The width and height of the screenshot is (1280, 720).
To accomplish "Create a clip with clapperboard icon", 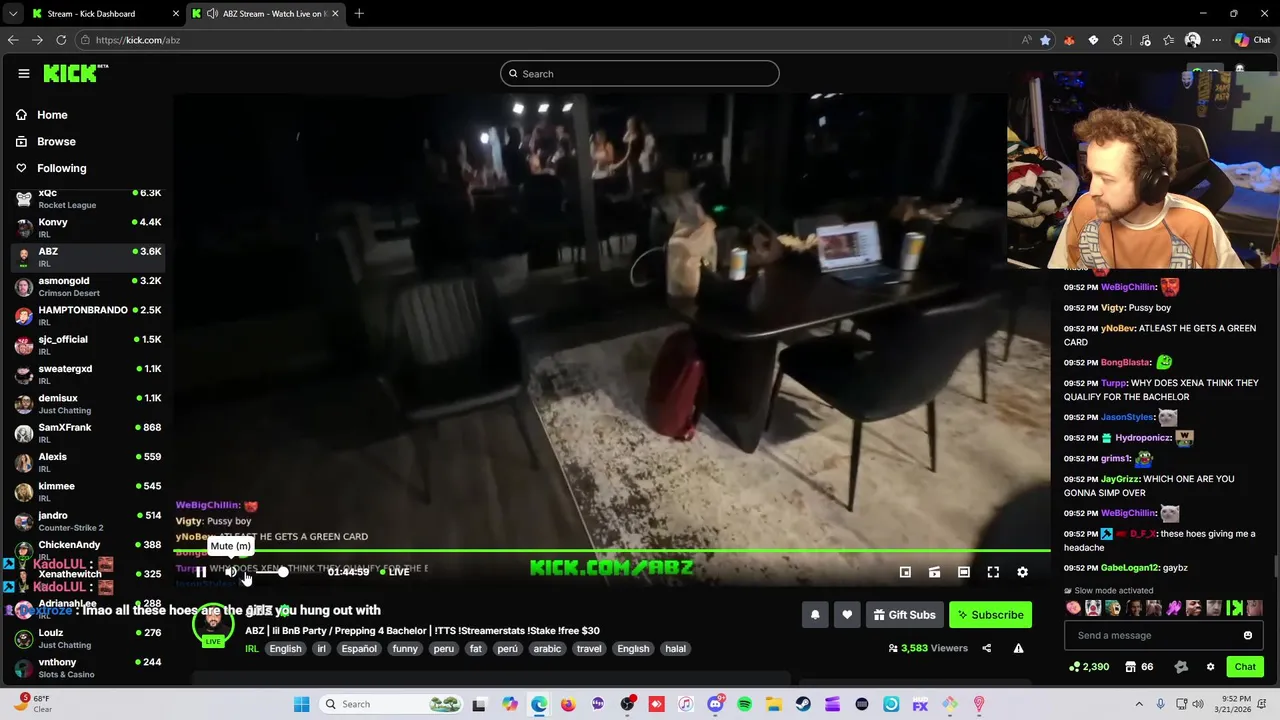I will (x=934, y=572).
